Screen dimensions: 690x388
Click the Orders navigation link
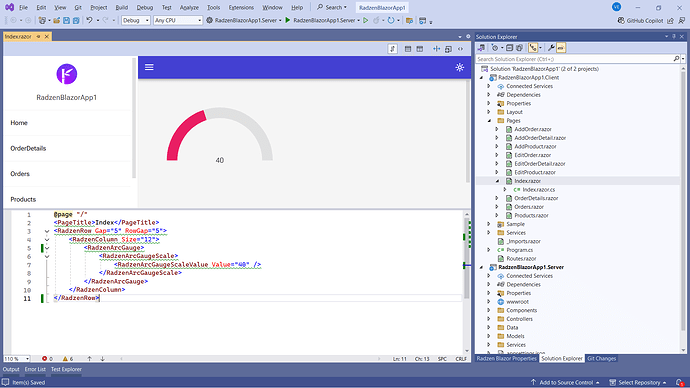(x=20, y=174)
